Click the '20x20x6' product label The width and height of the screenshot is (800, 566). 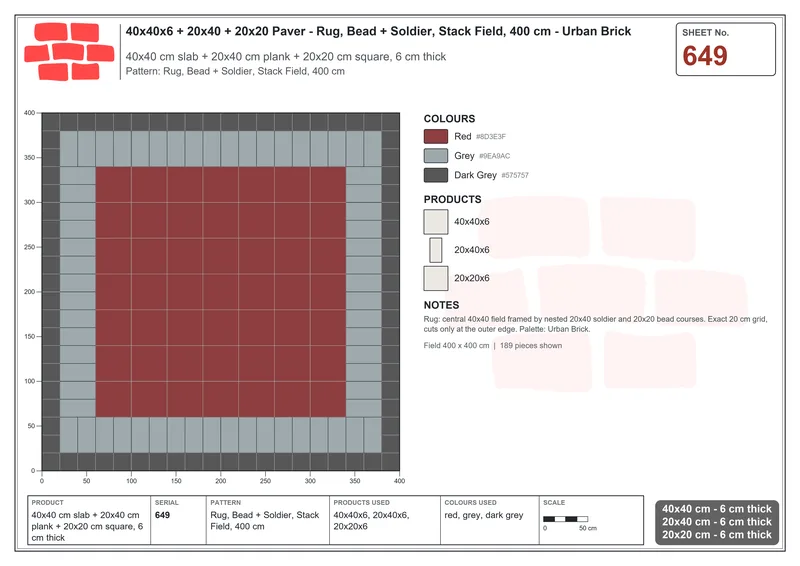click(x=471, y=278)
